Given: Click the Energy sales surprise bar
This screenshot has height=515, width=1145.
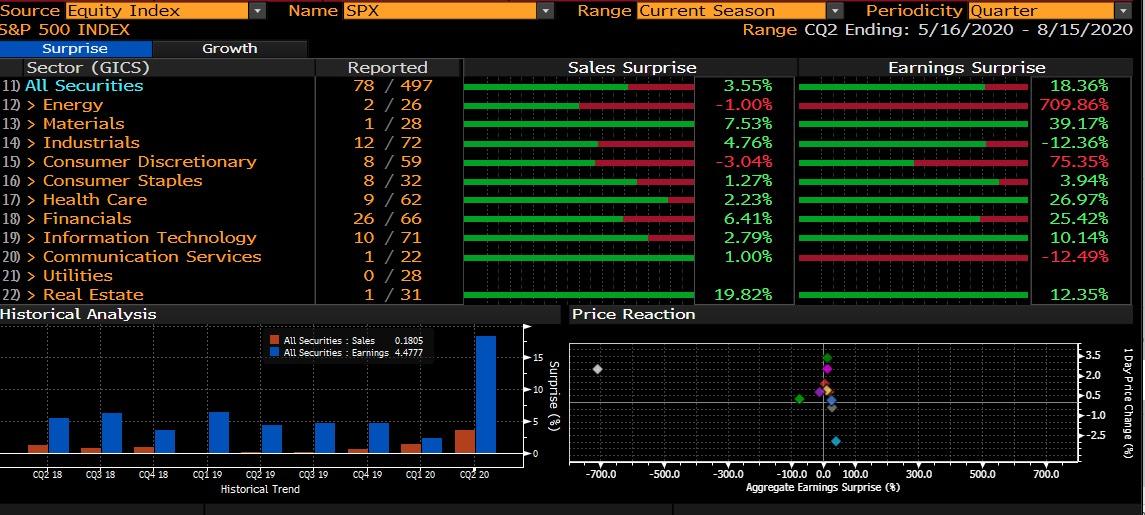Looking at the screenshot, I should coord(578,106).
